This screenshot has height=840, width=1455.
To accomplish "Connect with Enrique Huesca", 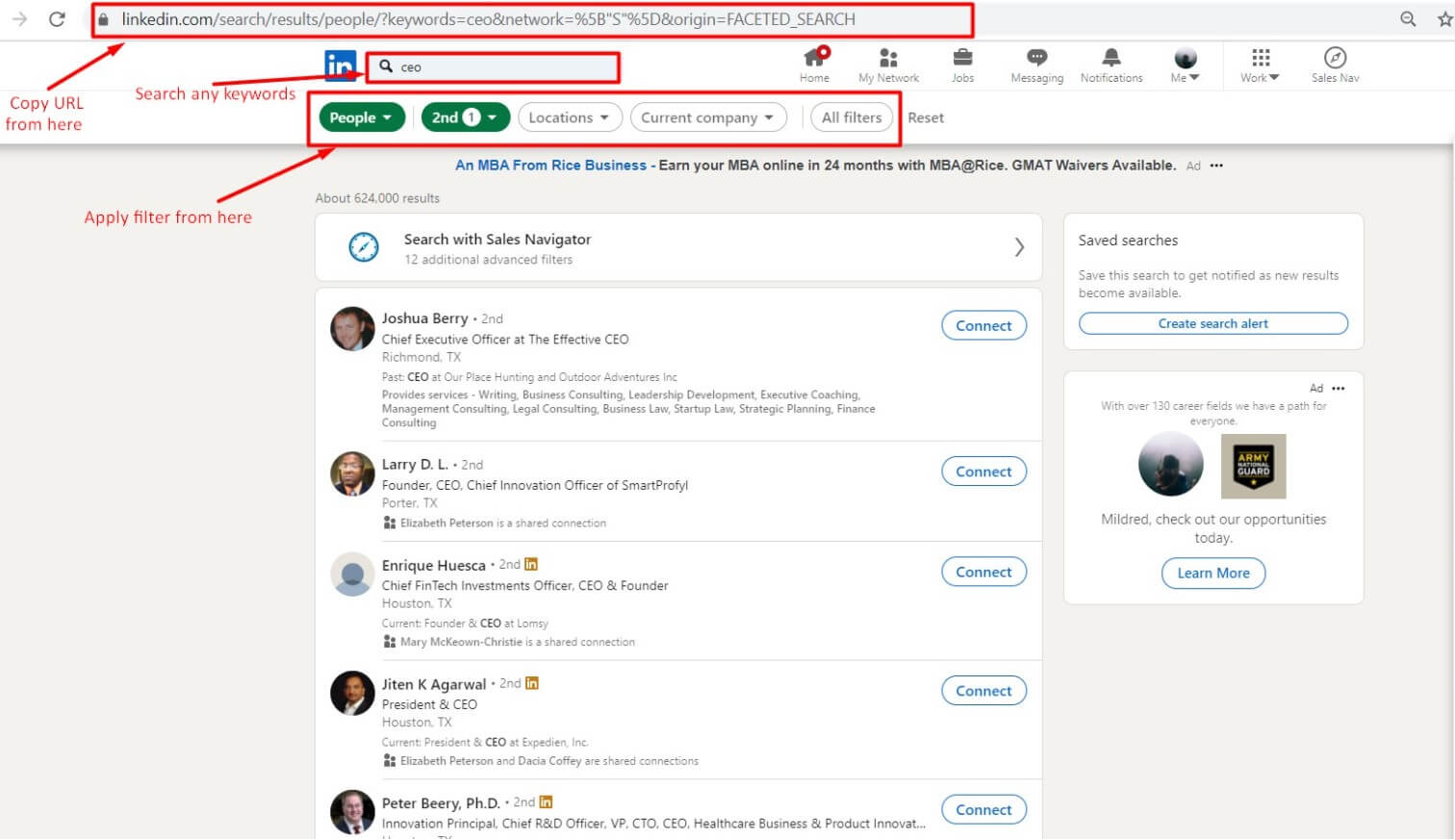I will click(x=983, y=572).
